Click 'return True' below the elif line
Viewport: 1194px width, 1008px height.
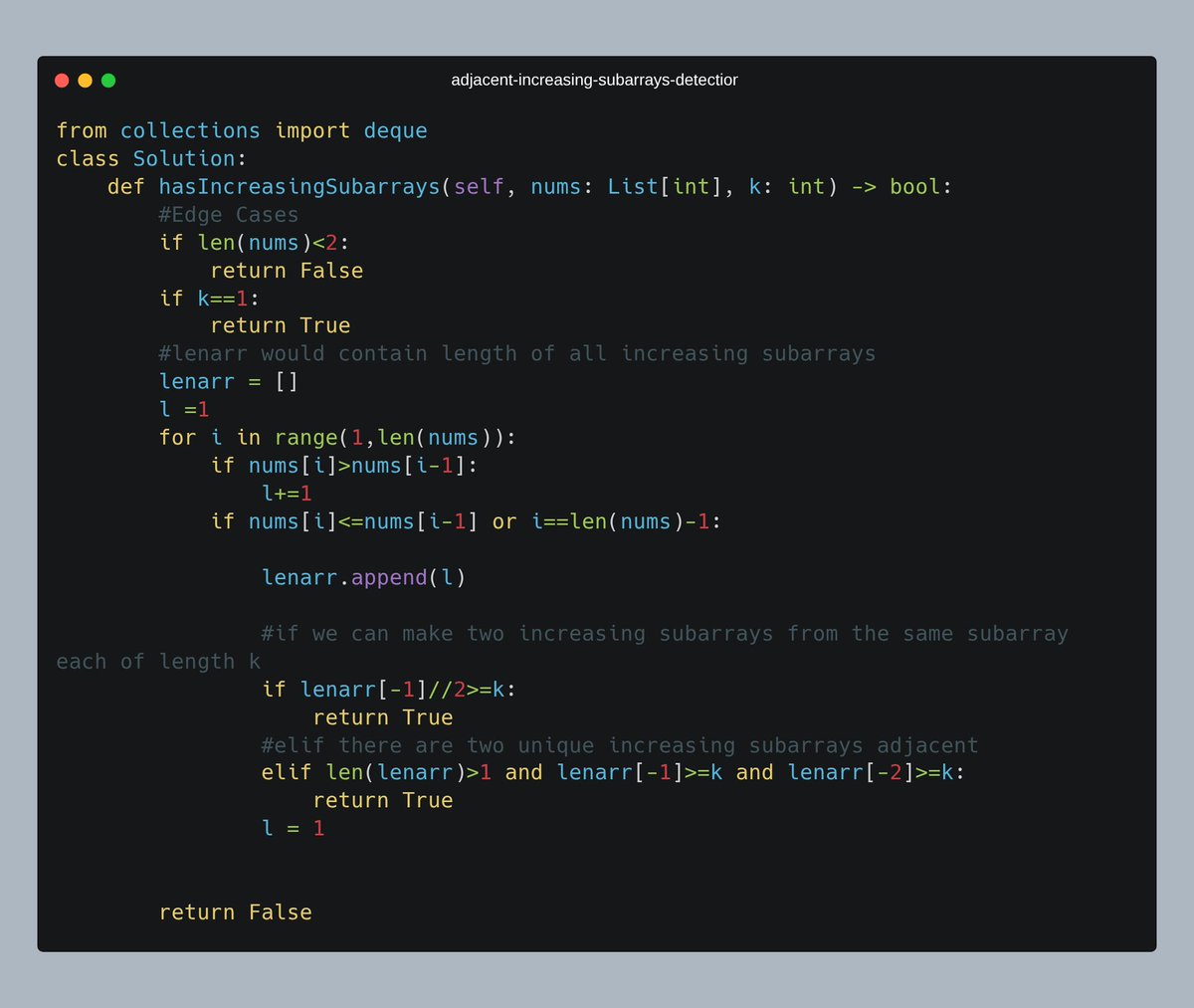[x=383, y=800]
